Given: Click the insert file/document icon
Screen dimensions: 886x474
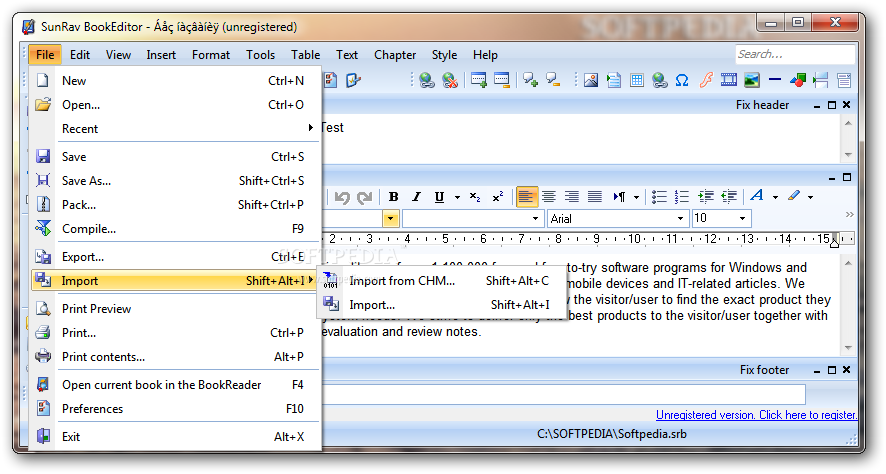Looking at the screenshot, I should point(614,80).
